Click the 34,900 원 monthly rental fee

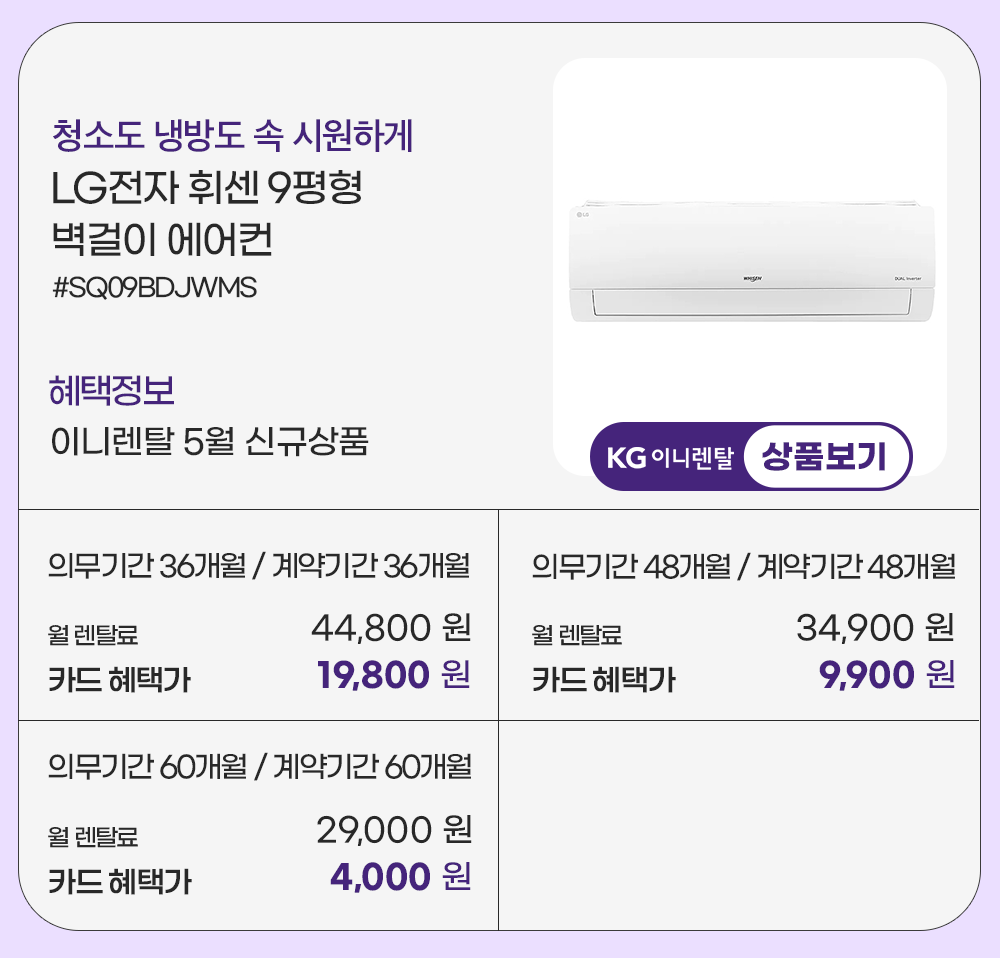click(875, 628)
